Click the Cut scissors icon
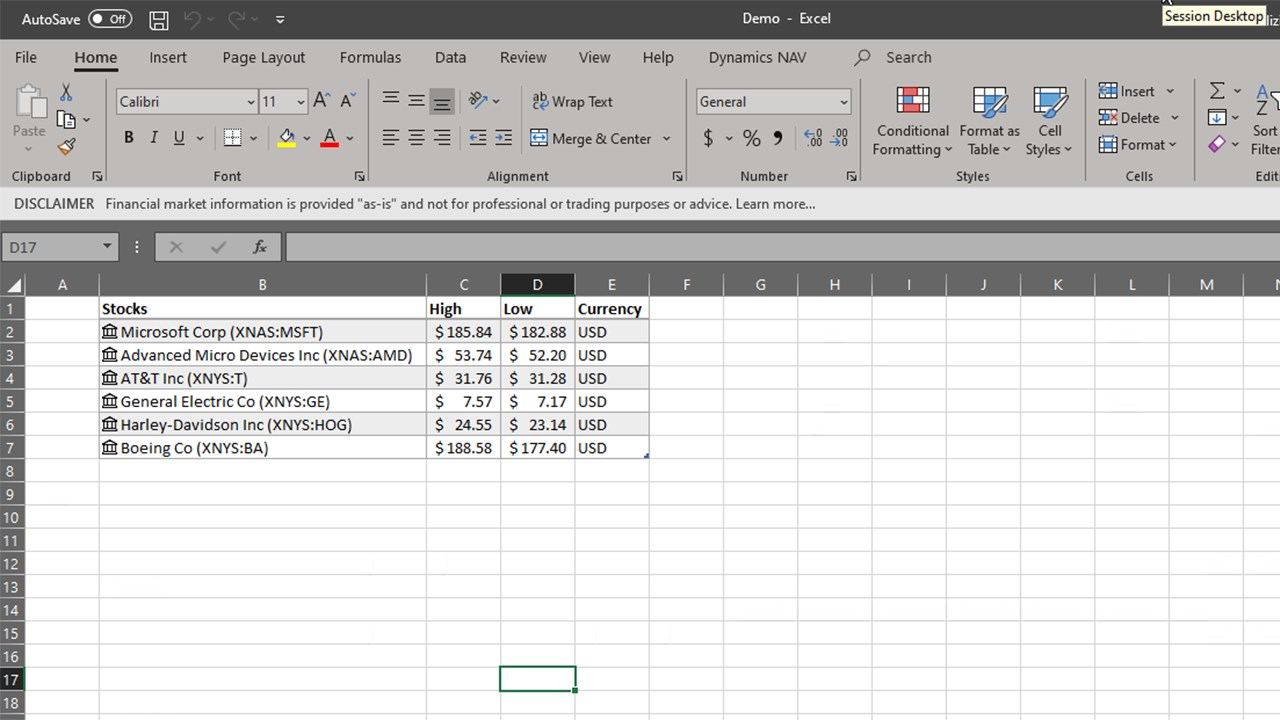This screenshot has width=1280, height=720. (x=66, y=93)
